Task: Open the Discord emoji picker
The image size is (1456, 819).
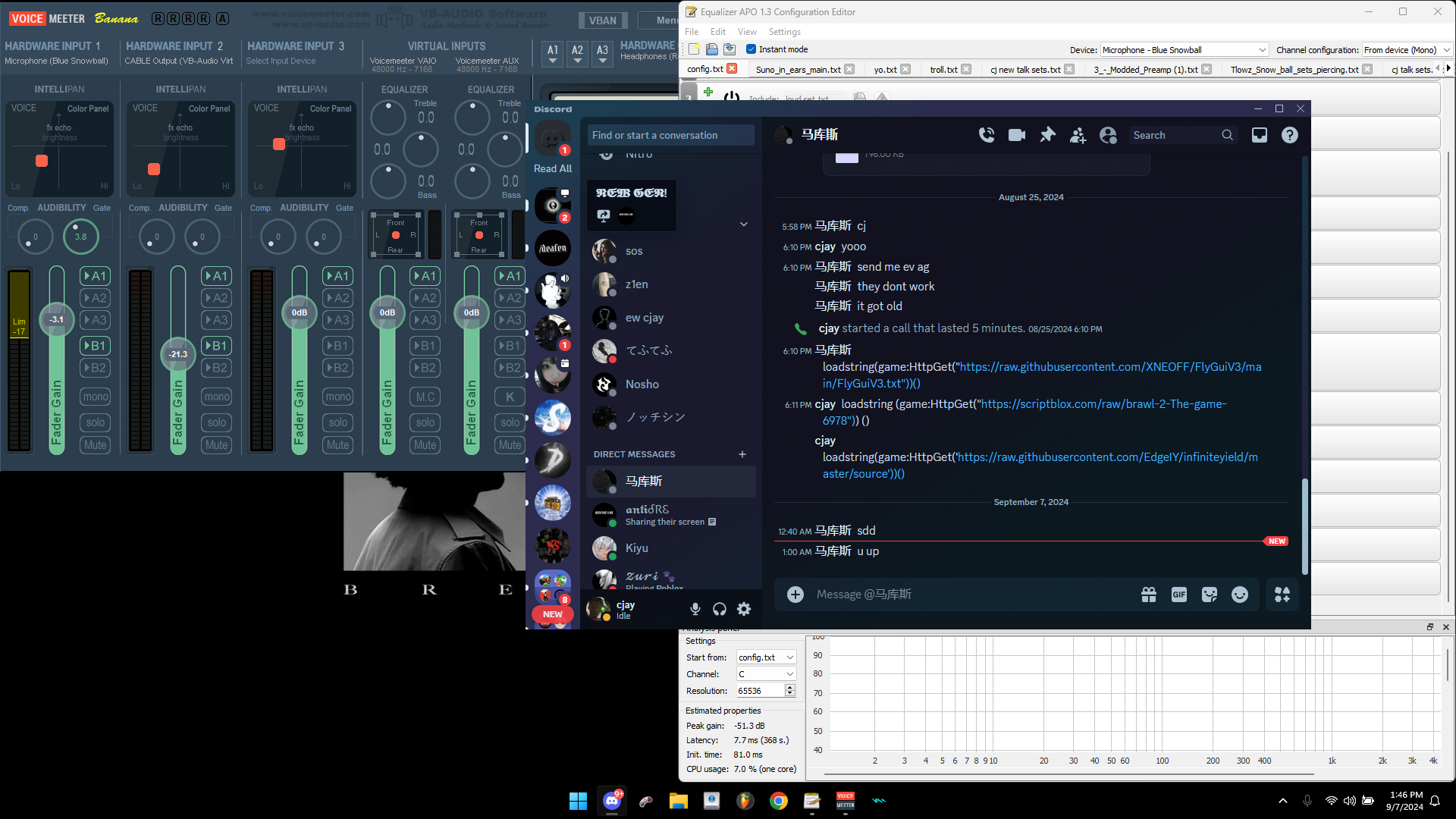Action: click(1239, 595)
